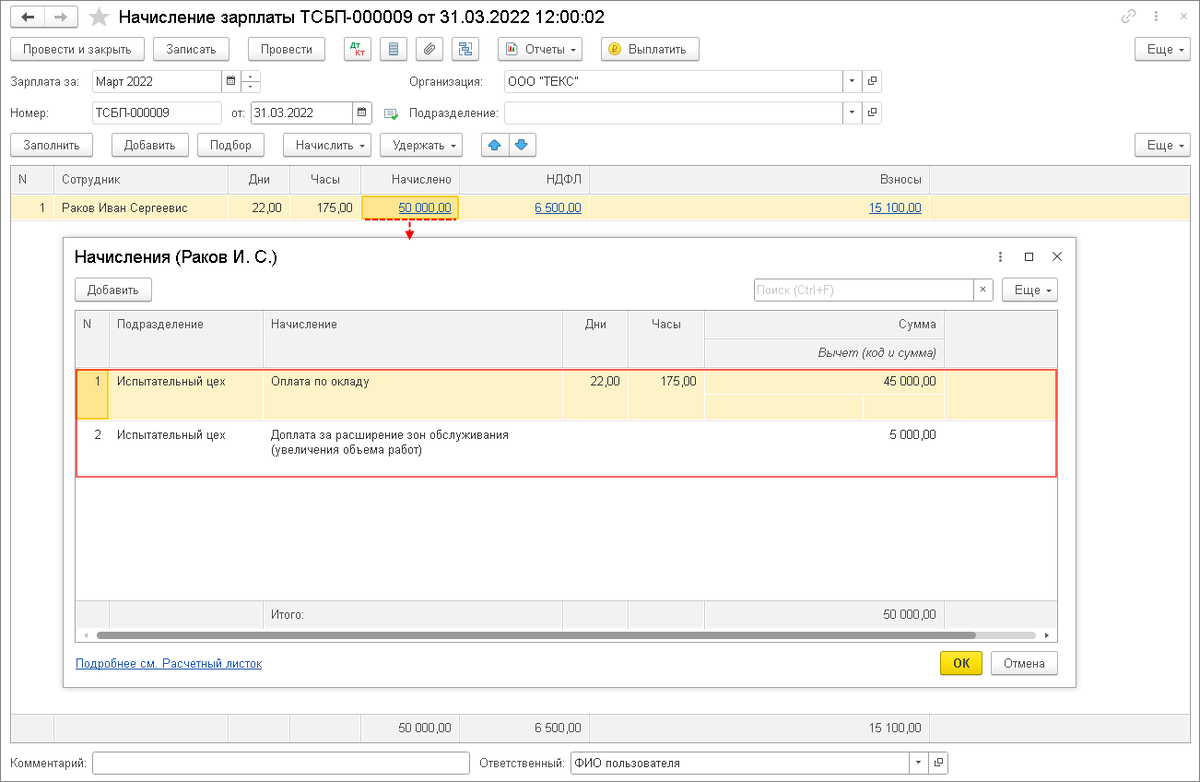The width and height of the screenshot is (1200, 782).
Task: Click the Поиск (Ctrl+F) search box
Action: 864,290
